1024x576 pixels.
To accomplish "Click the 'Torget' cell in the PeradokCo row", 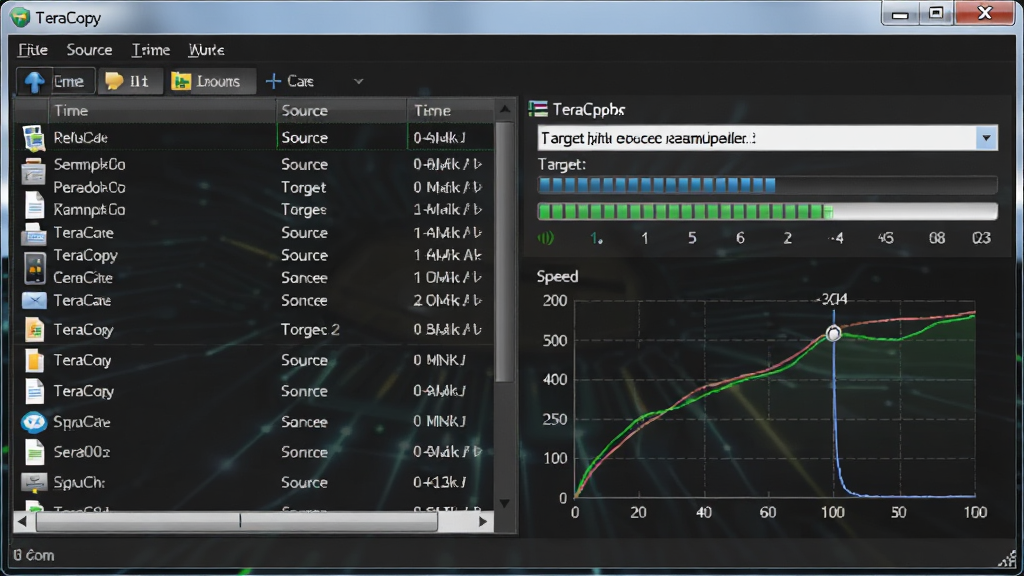I will [x=303, y=187].
